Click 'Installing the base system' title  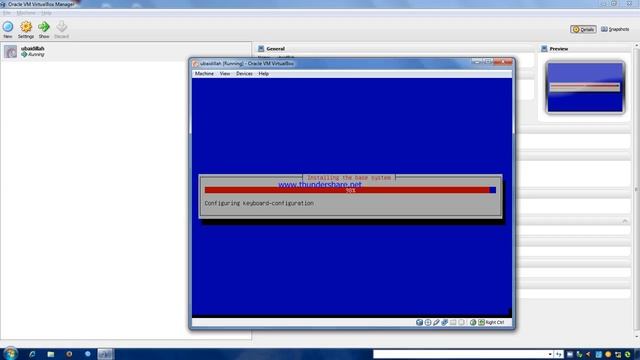click(x=349, y=178)
